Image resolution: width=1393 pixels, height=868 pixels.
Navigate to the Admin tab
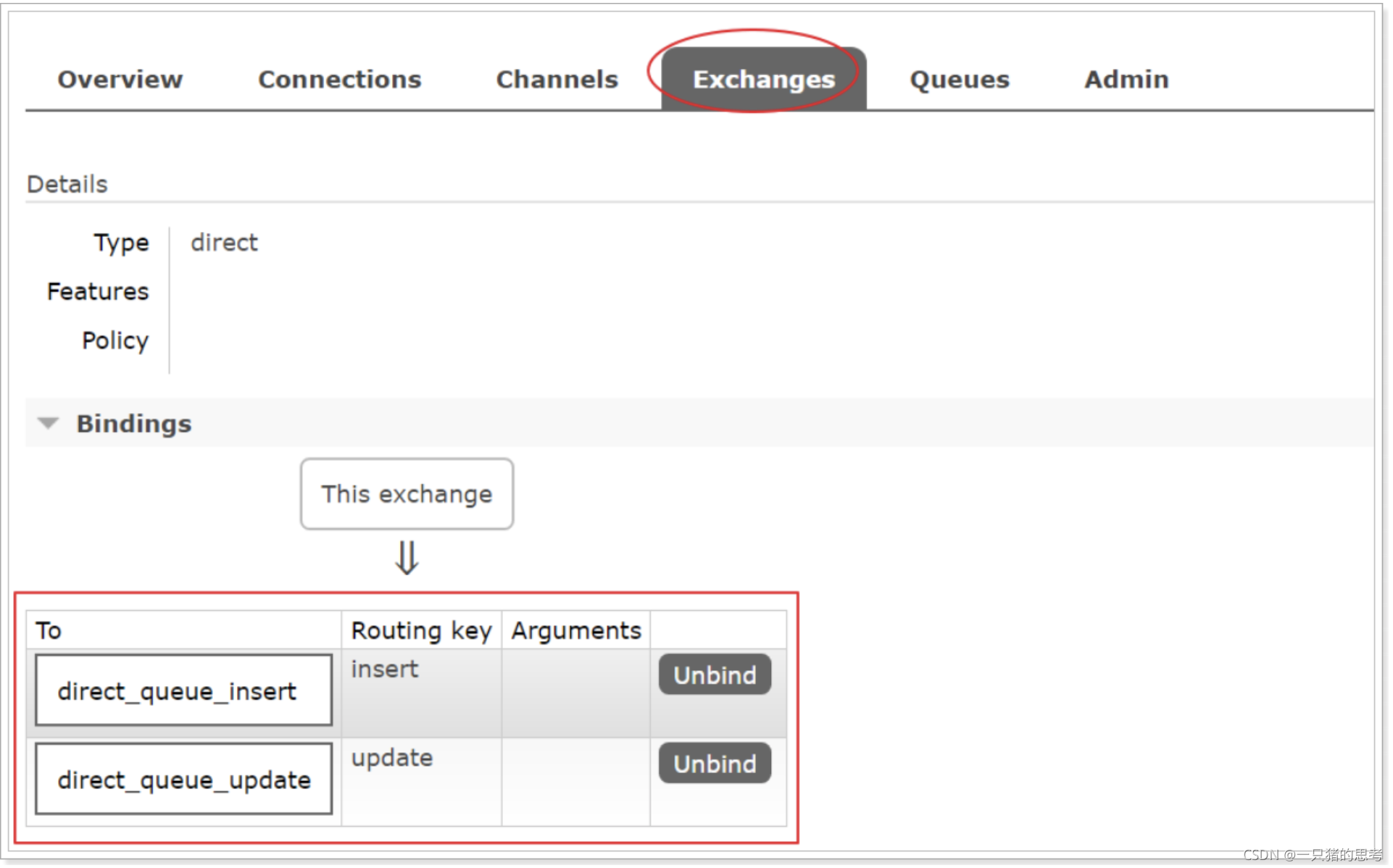[x=1126, y=79]
